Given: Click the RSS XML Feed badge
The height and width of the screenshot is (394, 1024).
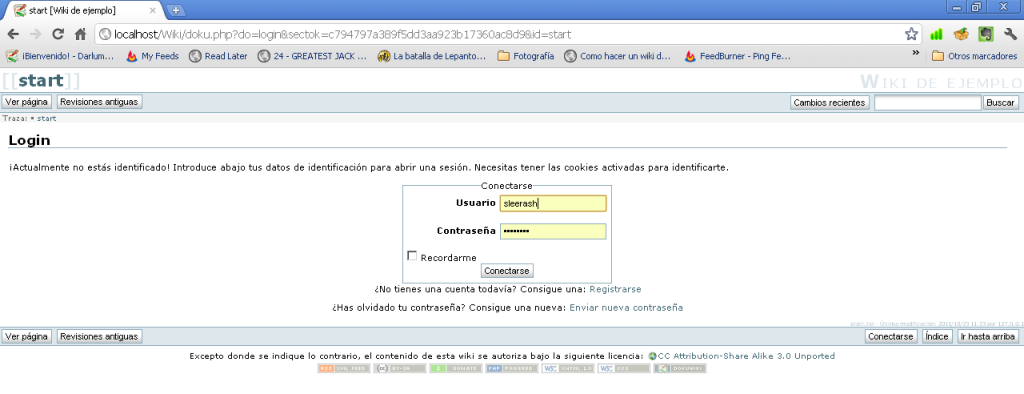Looking at the screenshot, I should pos(344,369).
